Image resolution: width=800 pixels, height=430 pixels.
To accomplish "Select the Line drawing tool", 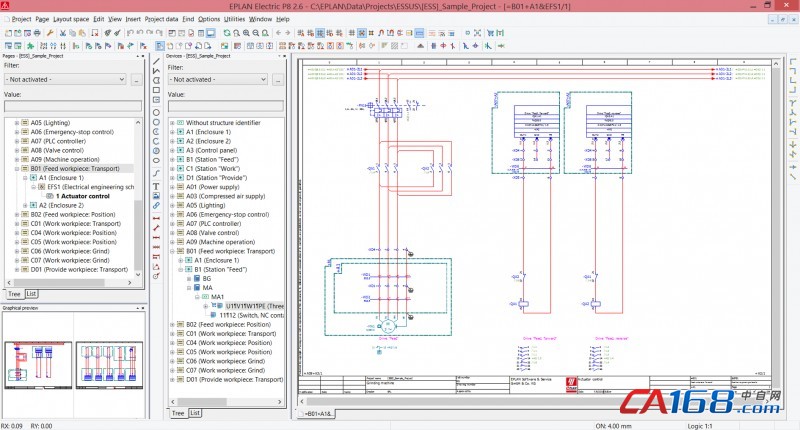I will tap(156, 61).
